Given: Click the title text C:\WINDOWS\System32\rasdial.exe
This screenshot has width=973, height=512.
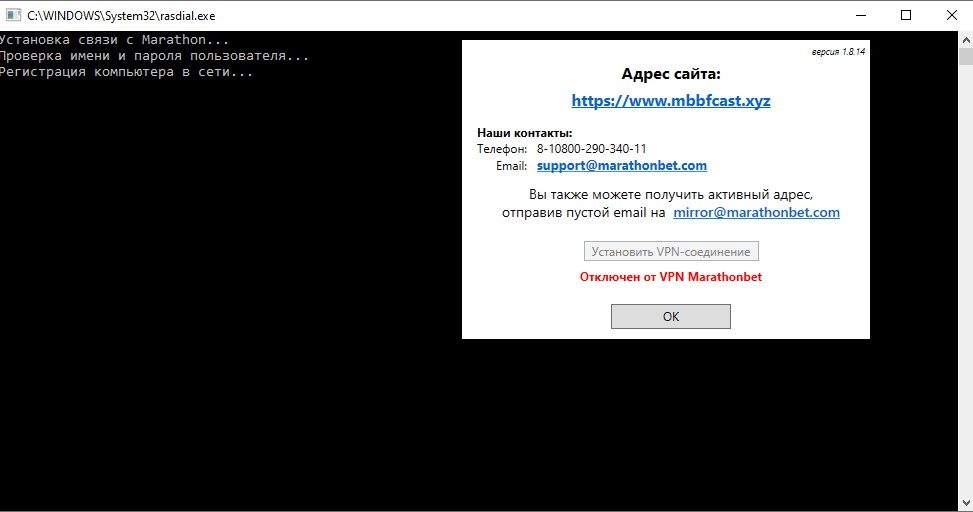Looking at the screenshot, I should (121, 16).
